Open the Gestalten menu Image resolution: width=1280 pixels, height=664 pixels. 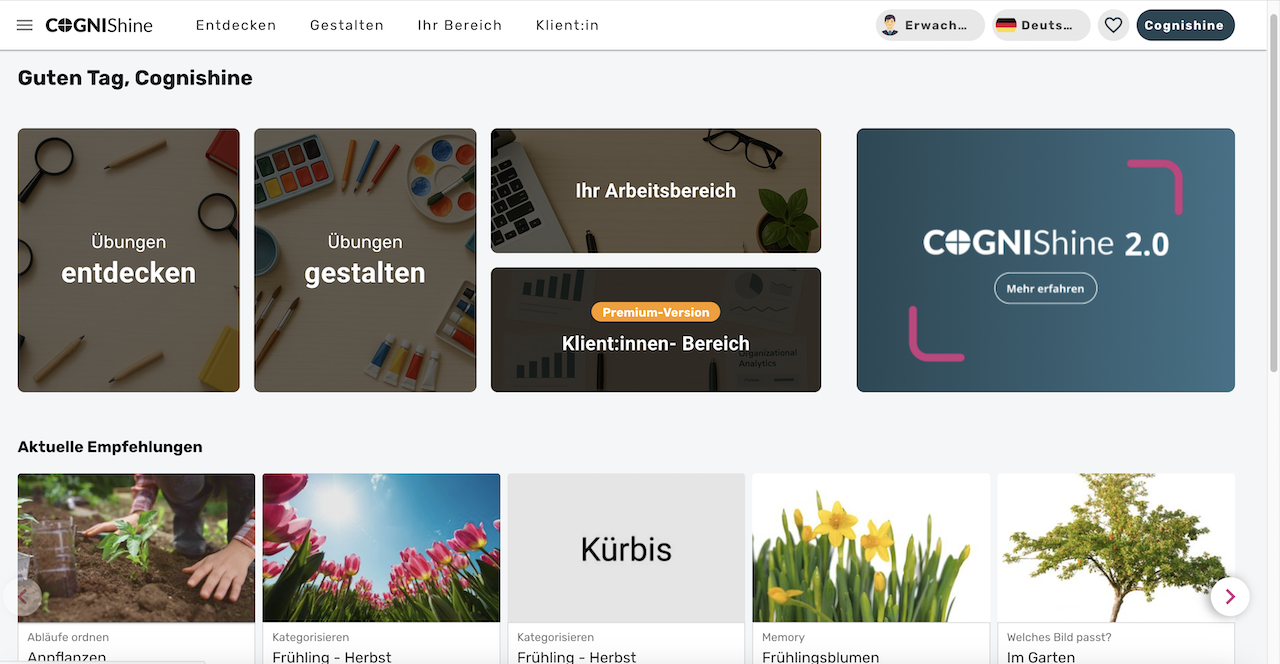[347, 25]
